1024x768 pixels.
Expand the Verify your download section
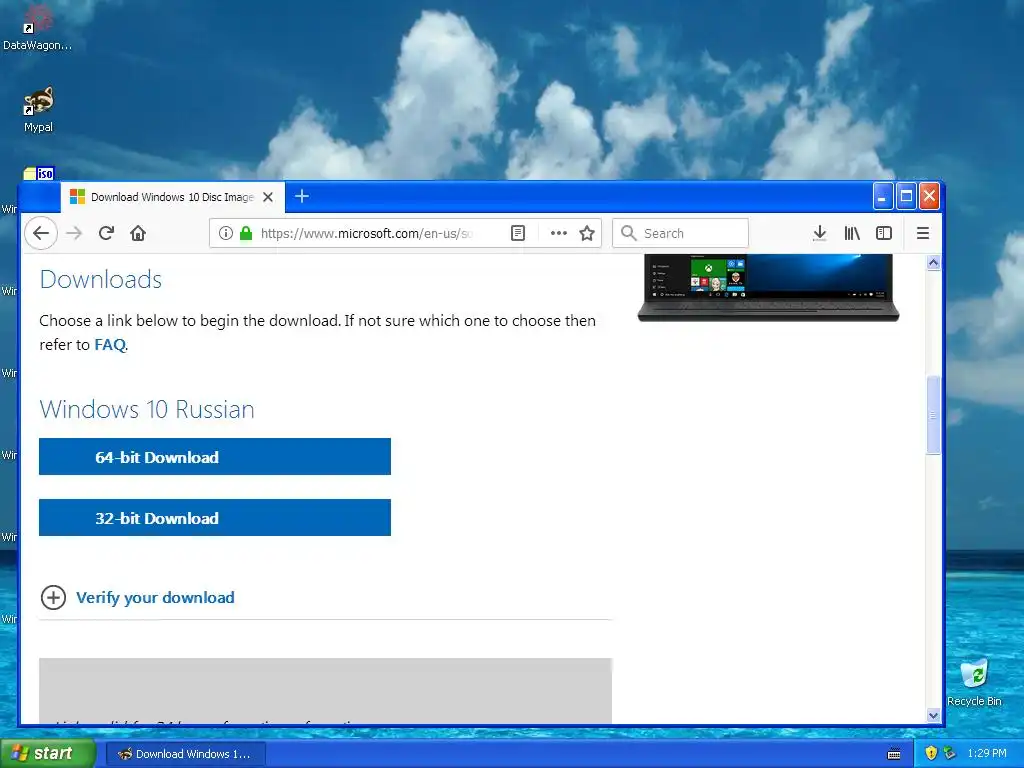click(155, 598)
